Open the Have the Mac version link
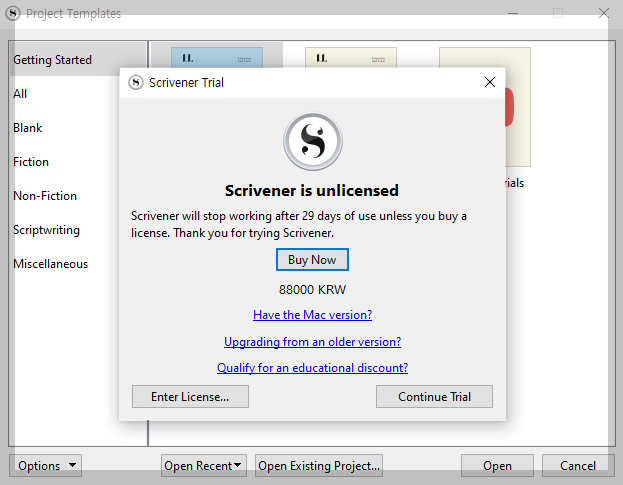This screenshot has width=623, height=485. tap(313, 315)
